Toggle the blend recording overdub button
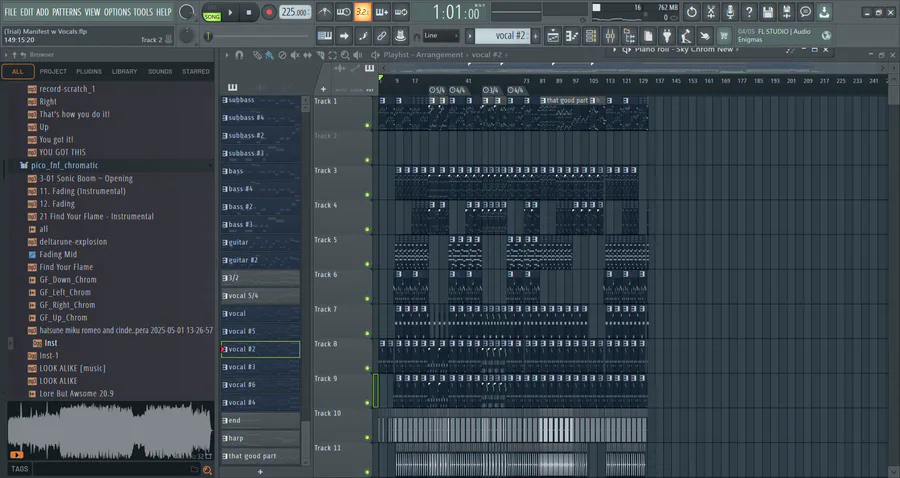This screenshot has height=478, width=900. (382, 12)
